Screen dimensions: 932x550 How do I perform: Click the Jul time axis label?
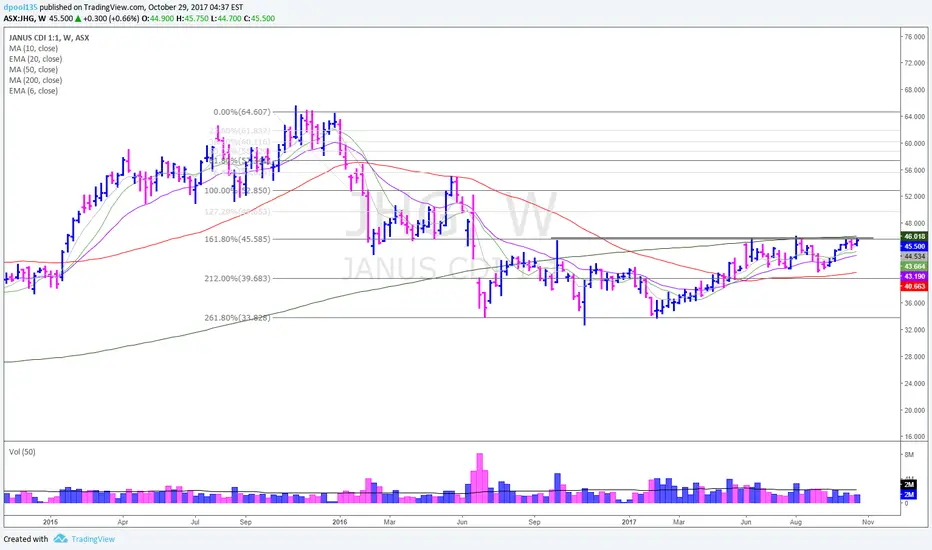click(194, 523)
